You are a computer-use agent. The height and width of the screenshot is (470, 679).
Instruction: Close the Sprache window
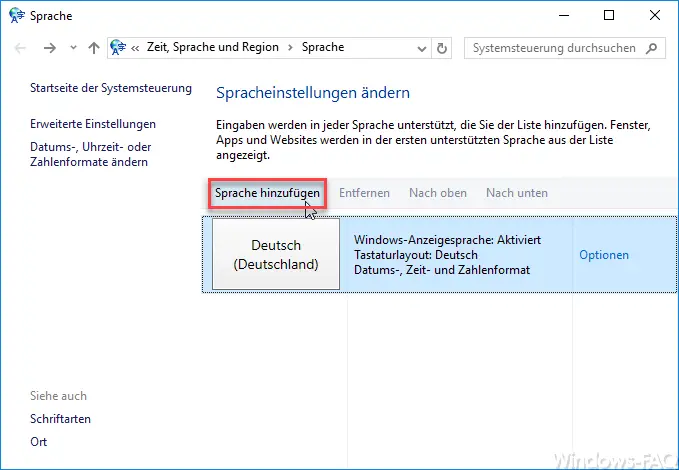655,16
